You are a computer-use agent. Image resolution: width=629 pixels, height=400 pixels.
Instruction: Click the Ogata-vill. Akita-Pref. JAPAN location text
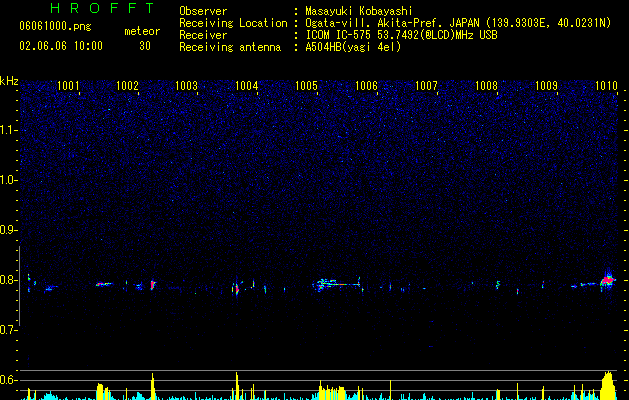458,23
